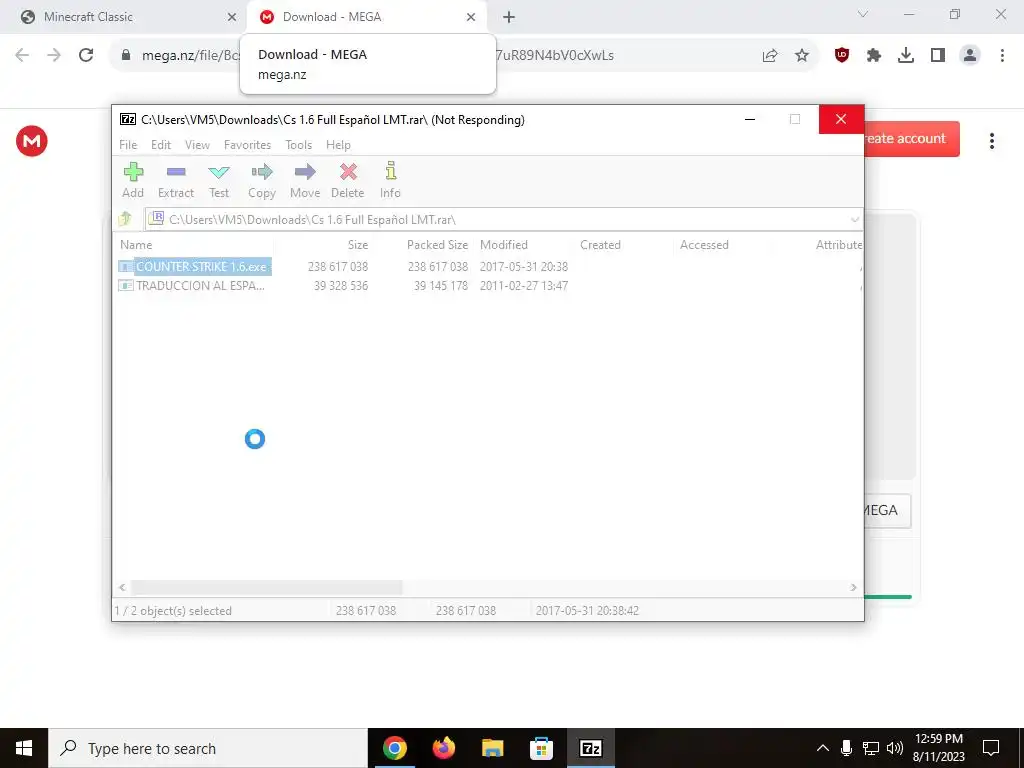Open the View menu

point(197,145)
